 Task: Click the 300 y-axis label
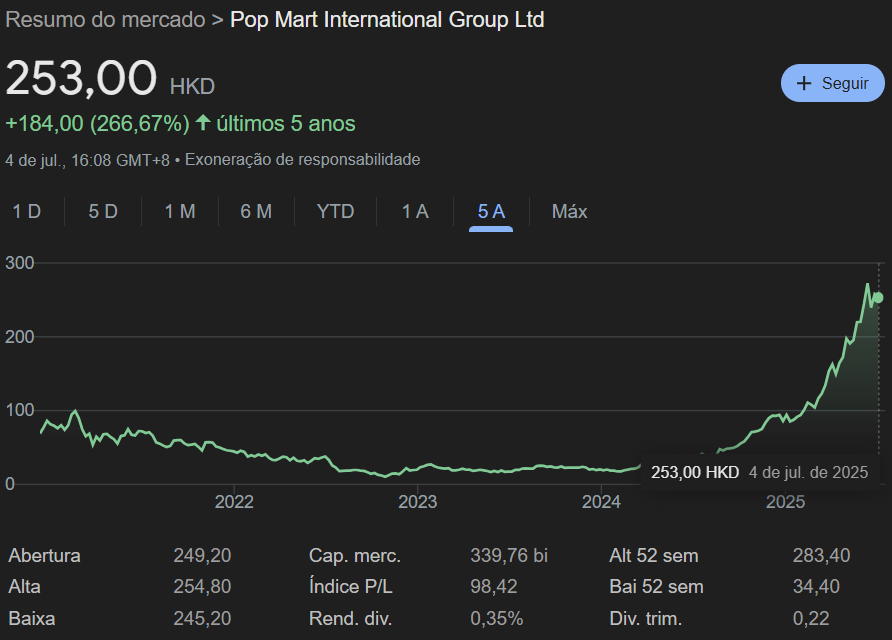(20, 263)
